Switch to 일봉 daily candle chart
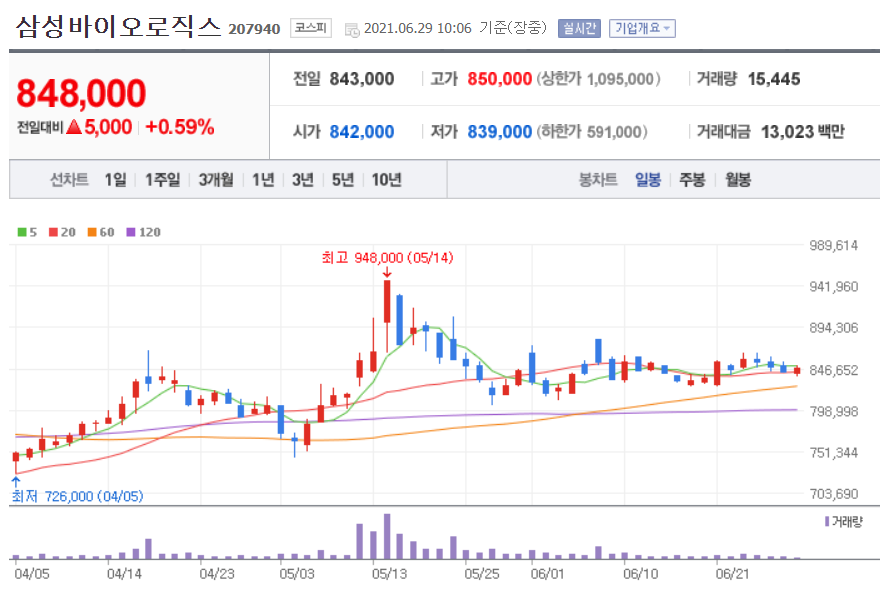 tap(648, 180)
